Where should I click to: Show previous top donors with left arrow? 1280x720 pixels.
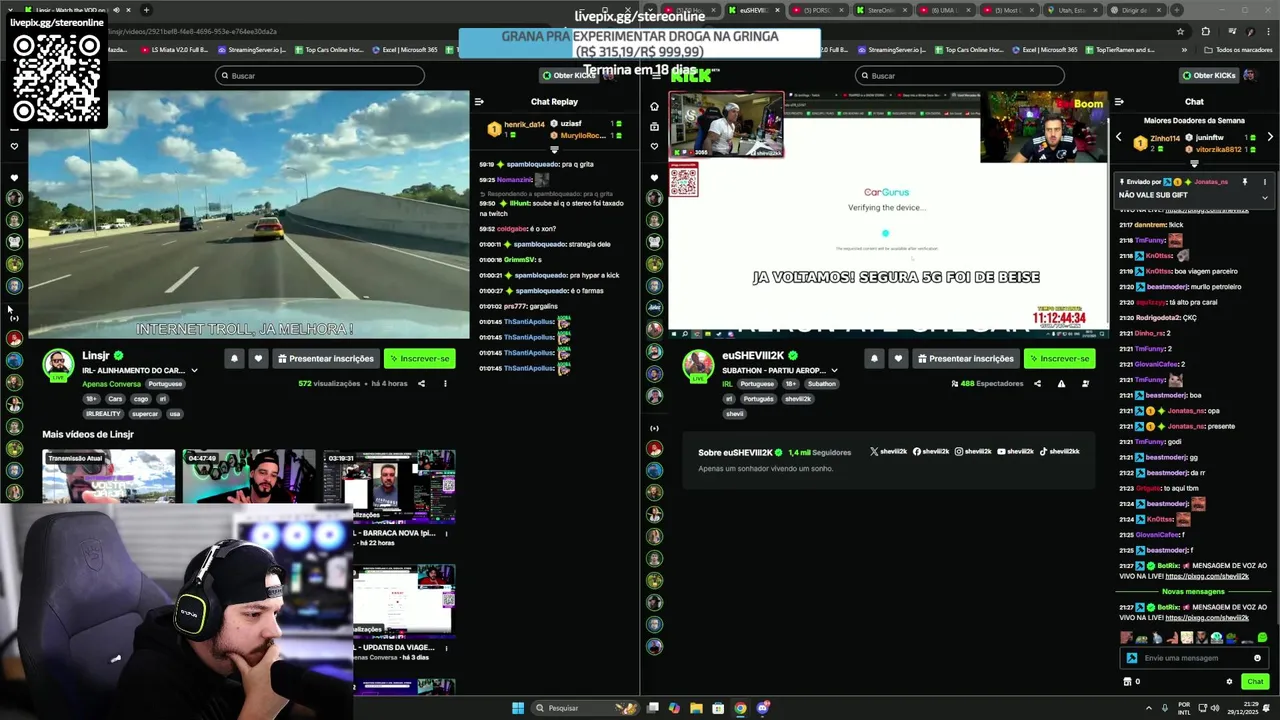[x=1119, y=137]
